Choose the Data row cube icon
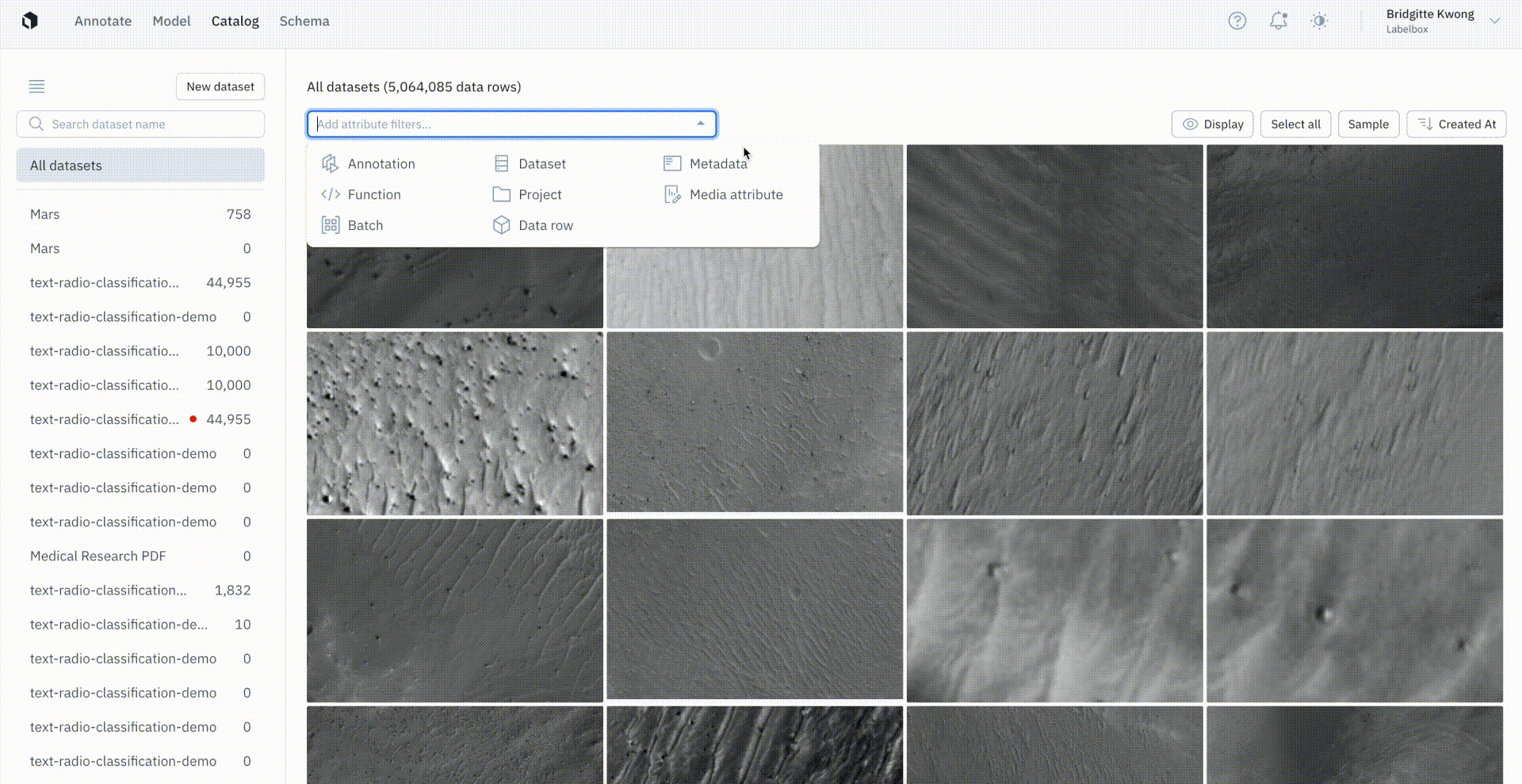This screenshot has width=1522, height=784. click(x=501, y=225)
